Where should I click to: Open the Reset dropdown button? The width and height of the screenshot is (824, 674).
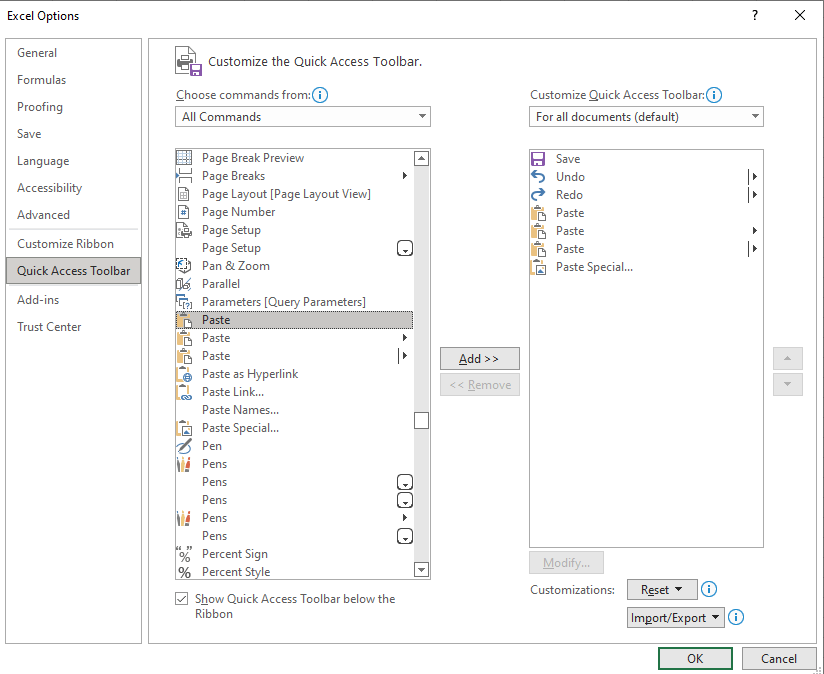tap(662, 589)
